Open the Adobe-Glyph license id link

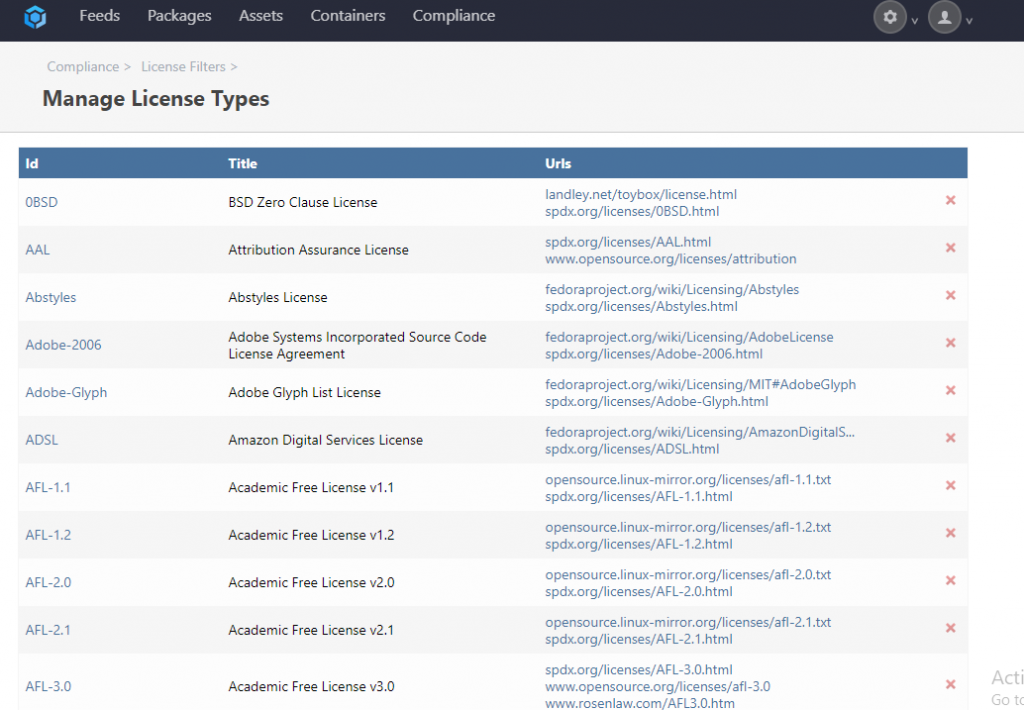[66, 392]
